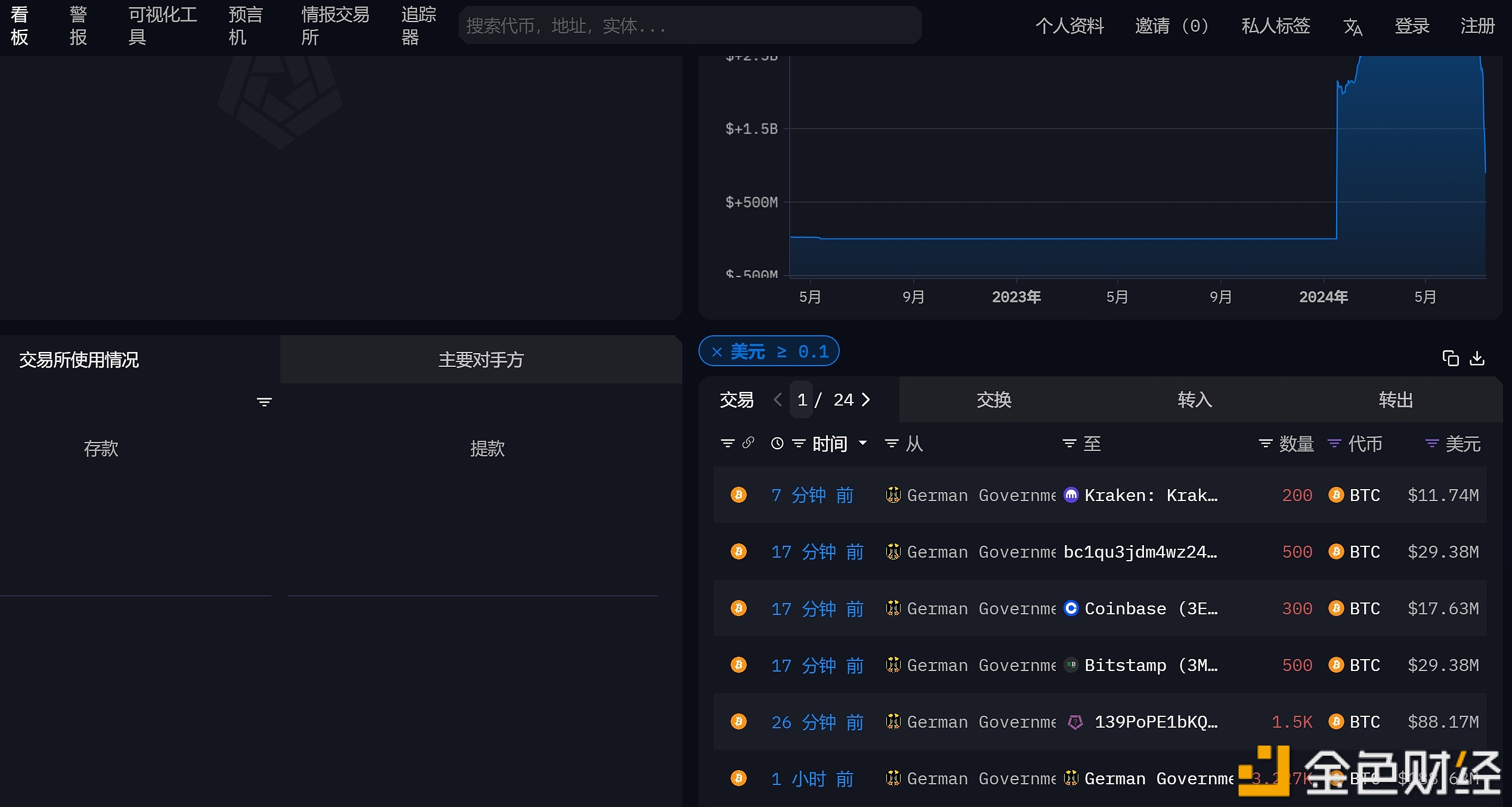The image size is (1512, 807).
Task: Click the filter icon beside 从
Action: (892, 443)
